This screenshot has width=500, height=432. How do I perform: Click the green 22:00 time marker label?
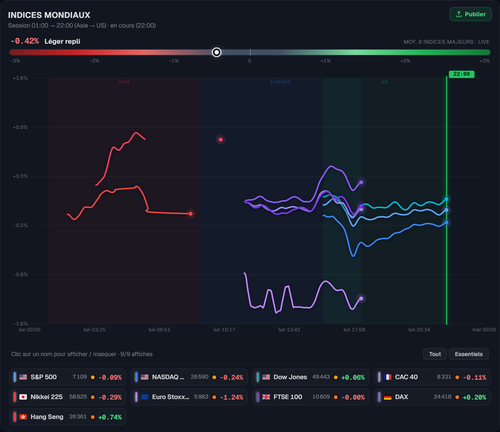(461, 74)
